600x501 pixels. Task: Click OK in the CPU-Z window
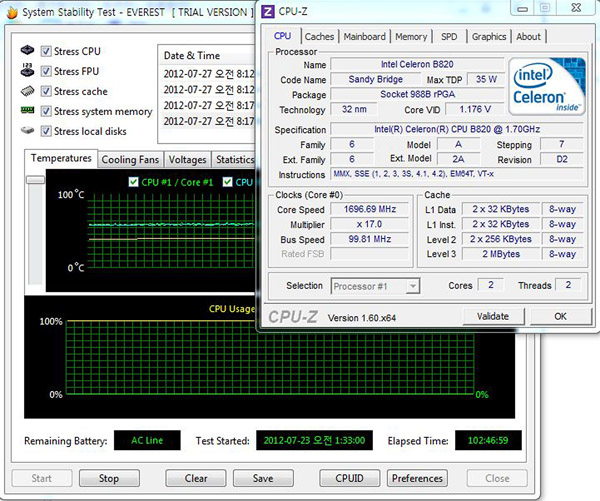[561, 317]
